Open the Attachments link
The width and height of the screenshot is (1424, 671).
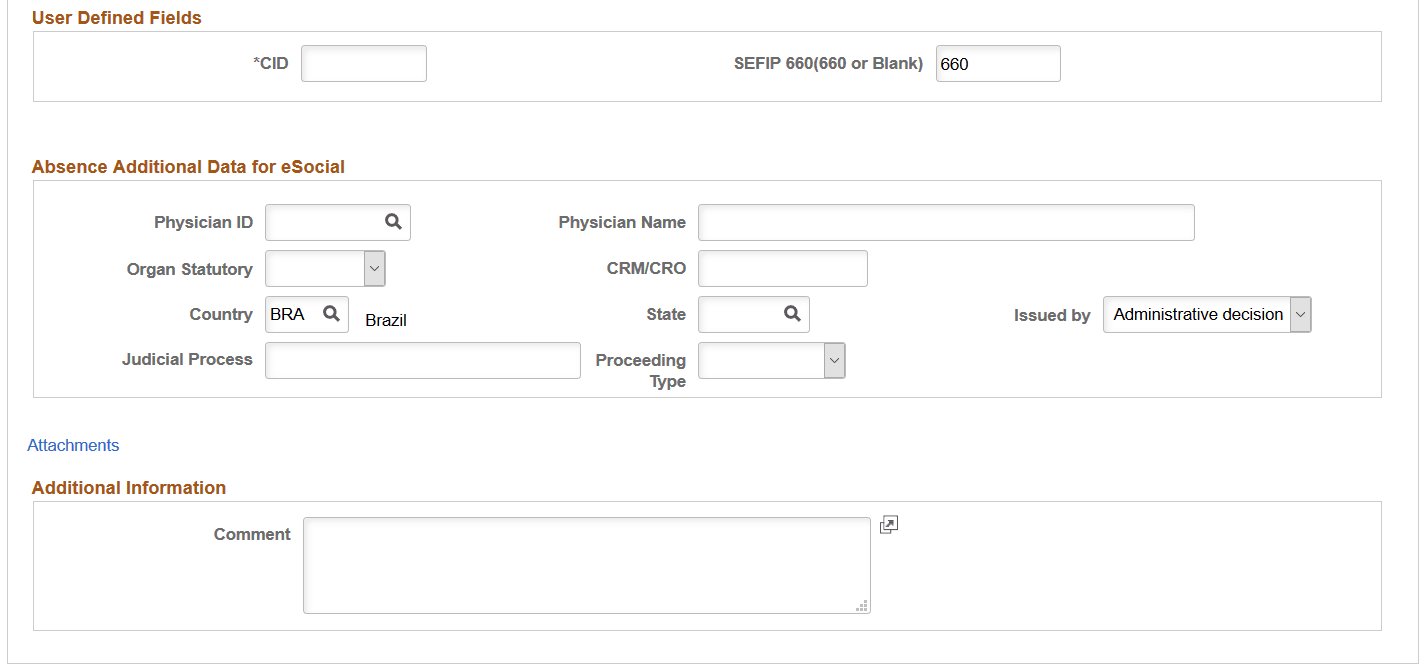(x=73, y=445)
